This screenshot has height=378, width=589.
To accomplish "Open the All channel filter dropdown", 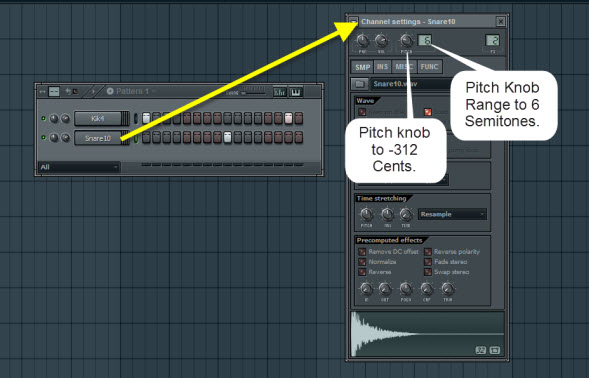I will coord(79,167).
